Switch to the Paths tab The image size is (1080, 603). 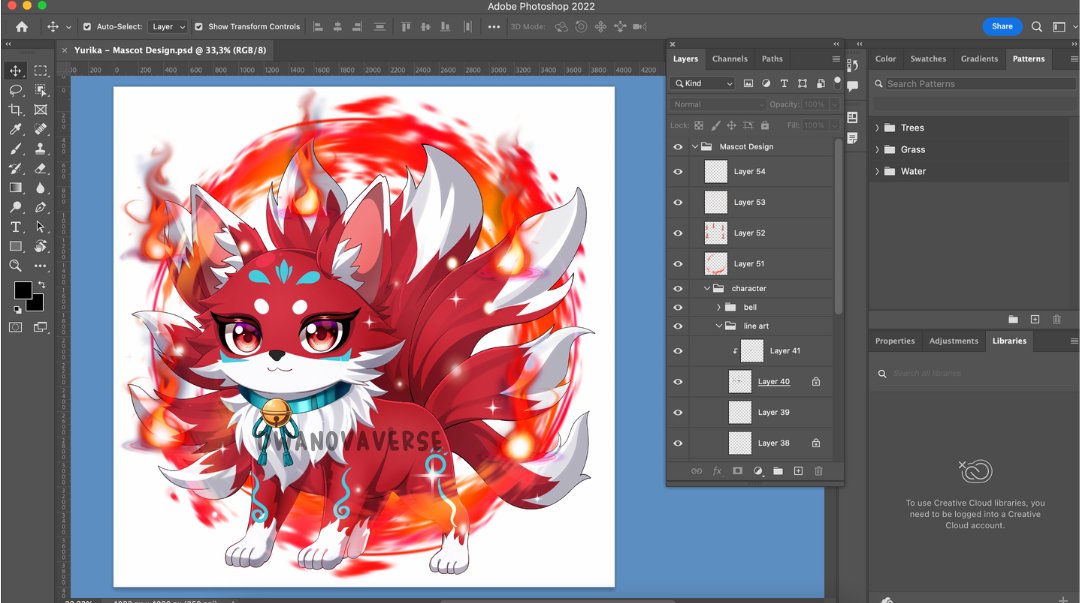point(772,59)
